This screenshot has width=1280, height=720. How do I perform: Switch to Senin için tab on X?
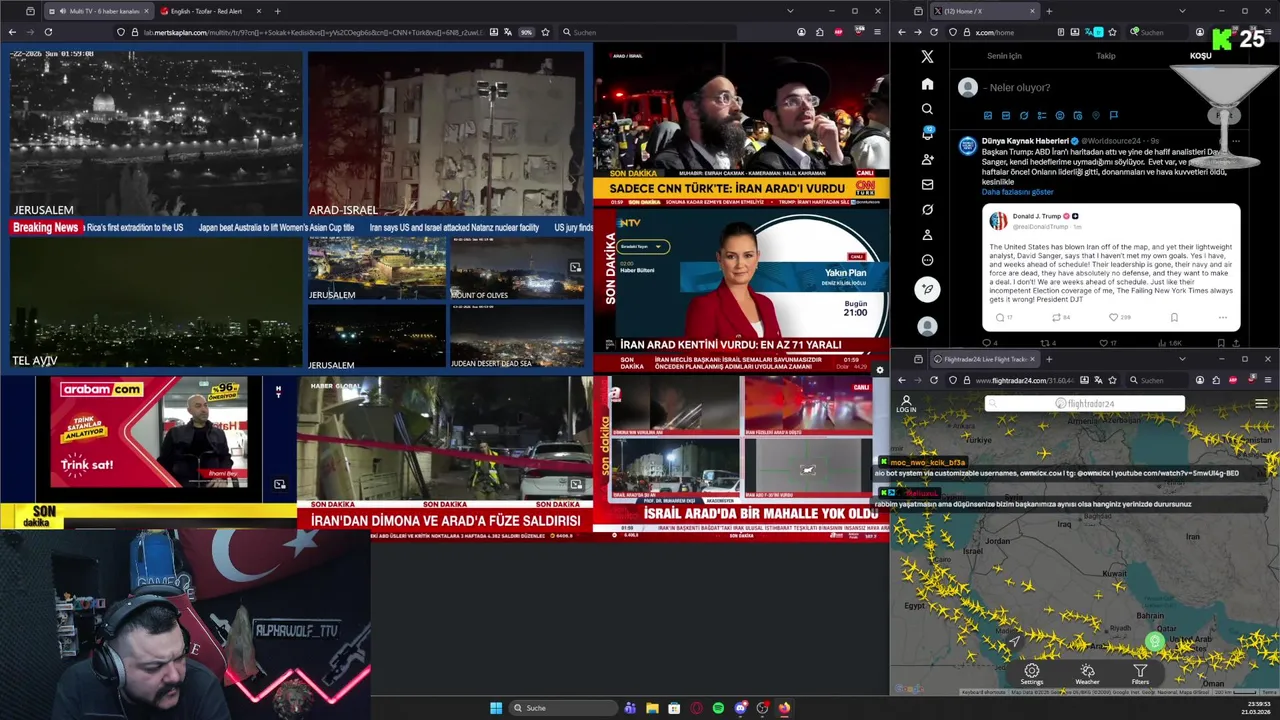(x=1004, y=56)
